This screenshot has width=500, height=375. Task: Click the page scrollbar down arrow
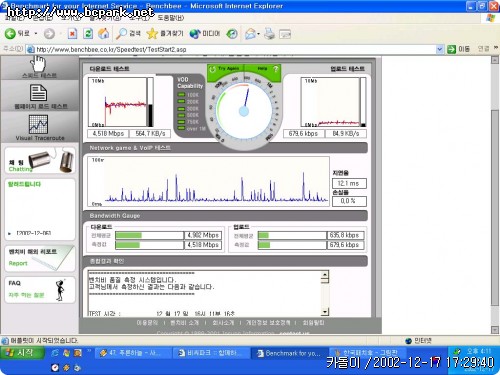coord(495,330)
